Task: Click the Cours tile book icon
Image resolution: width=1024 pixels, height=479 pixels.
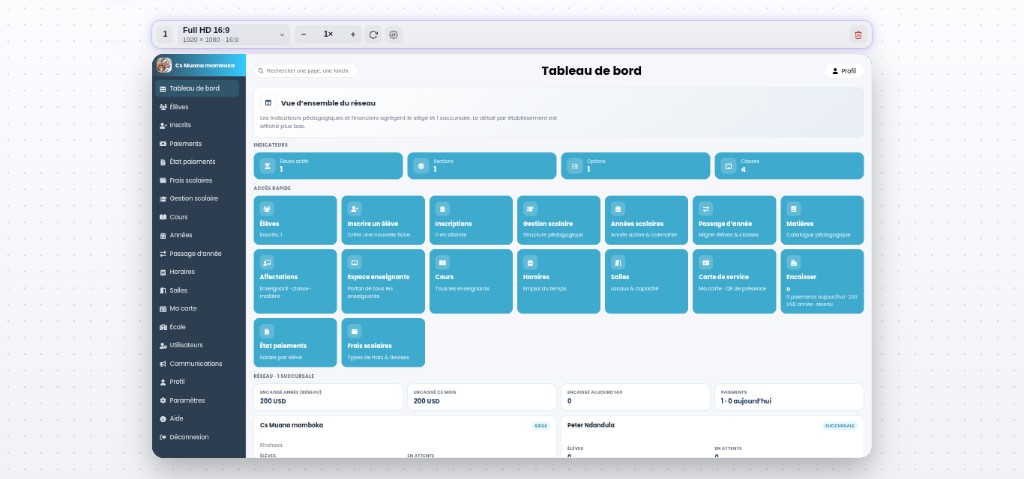Action: (x=442, y=263)
